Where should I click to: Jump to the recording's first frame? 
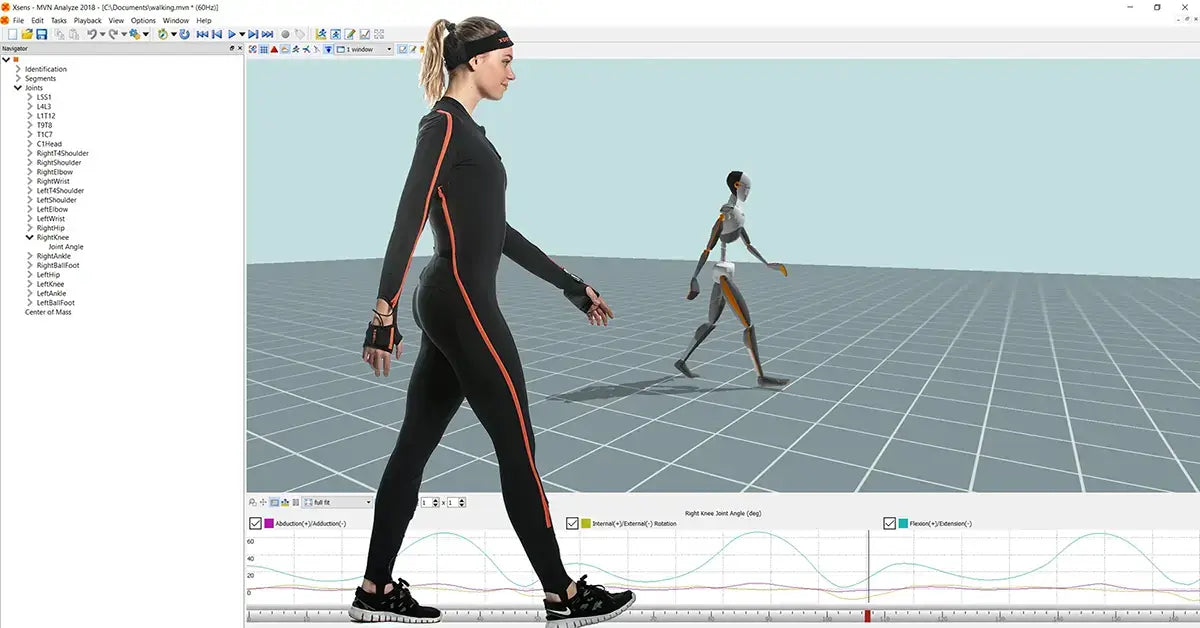[x=202, y=34]
